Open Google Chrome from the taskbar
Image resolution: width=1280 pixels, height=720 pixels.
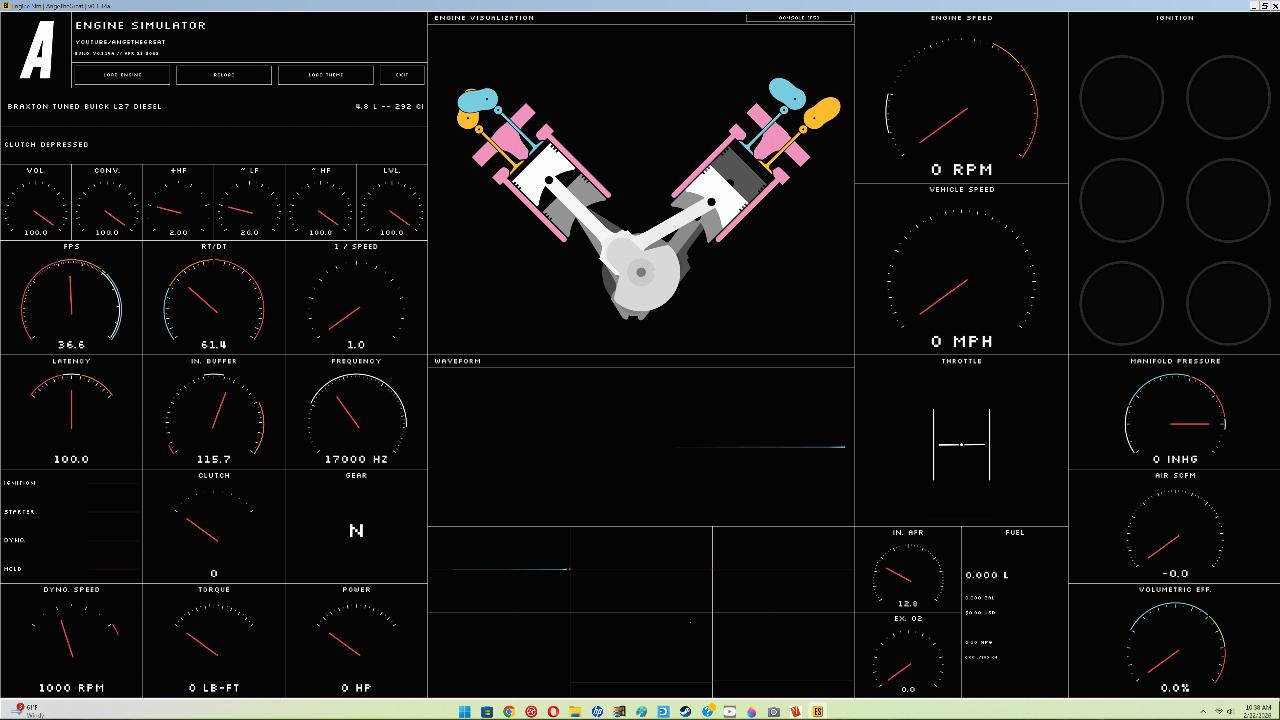pos(509,712)
